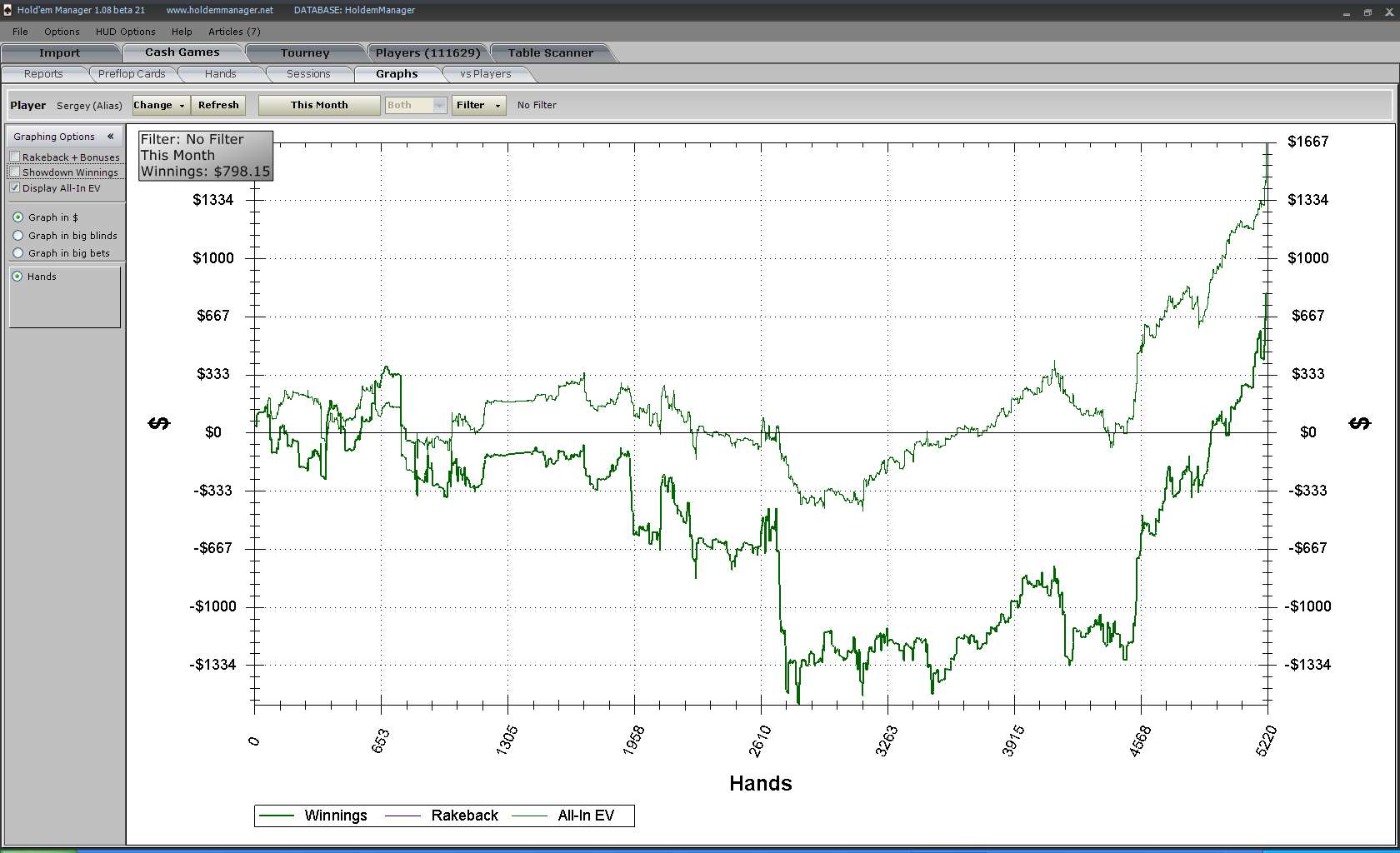Image resolution: width=1400 pixels, height=853 pixels.
Task: Switch to the Tourney tab
Action: tap(305, 52)
